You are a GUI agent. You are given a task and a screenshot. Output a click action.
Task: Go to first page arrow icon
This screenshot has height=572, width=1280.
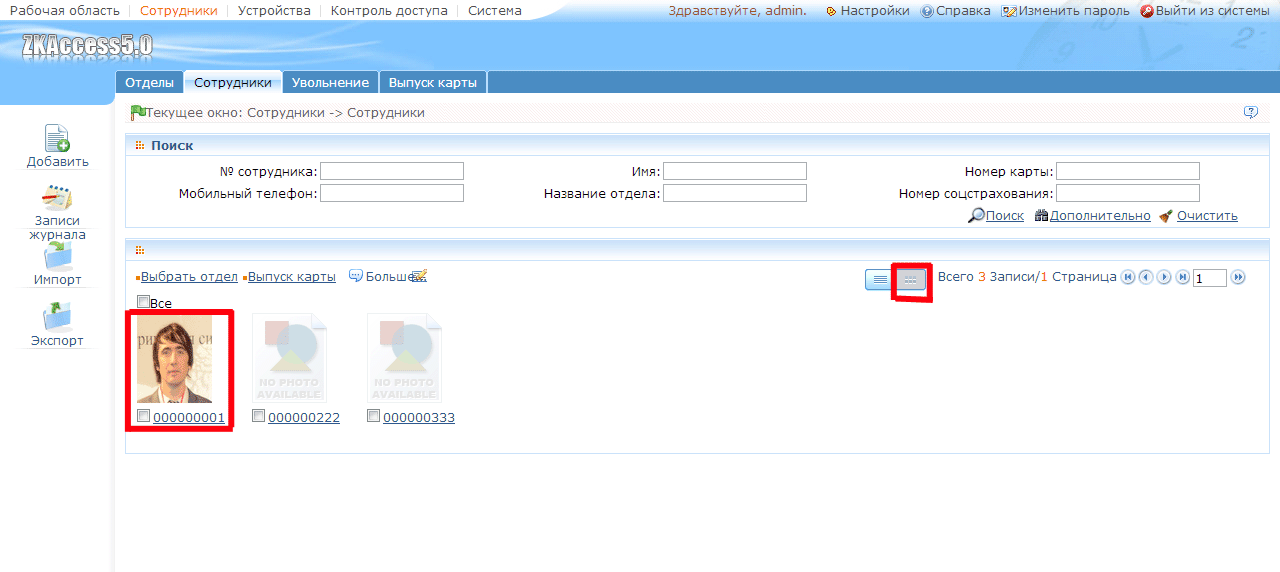(1128, 277)
